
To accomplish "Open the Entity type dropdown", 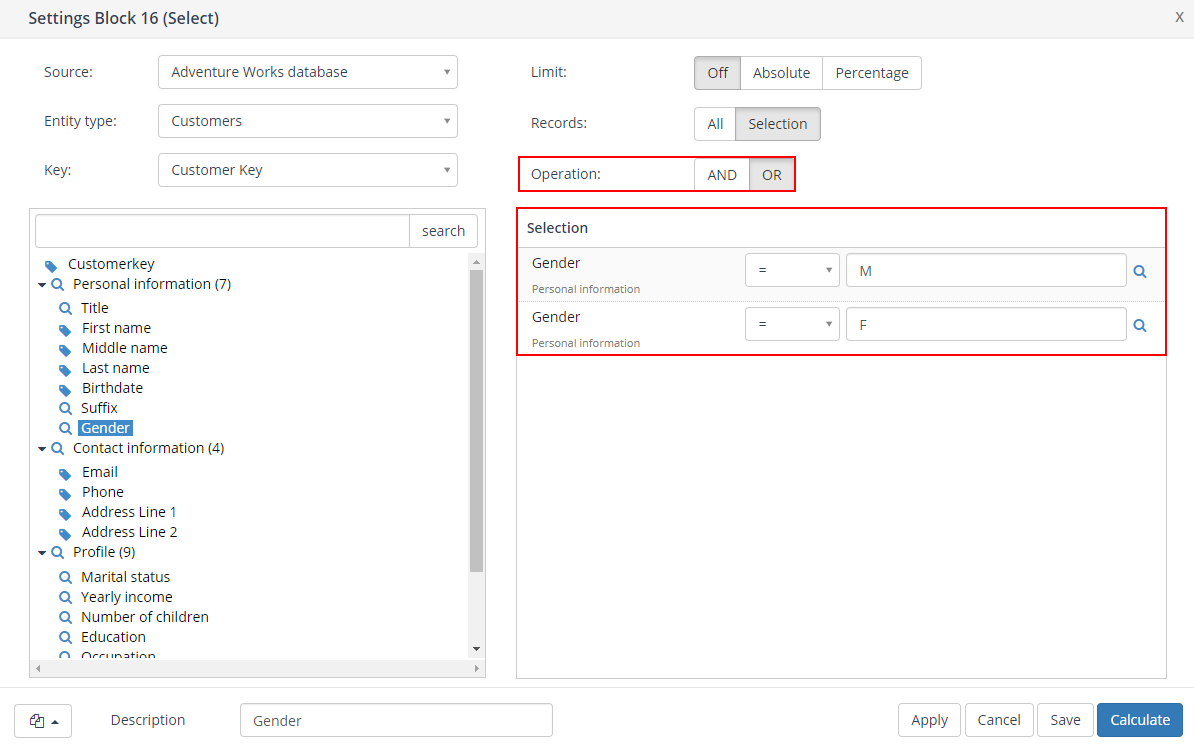I will tap(307, 121).
